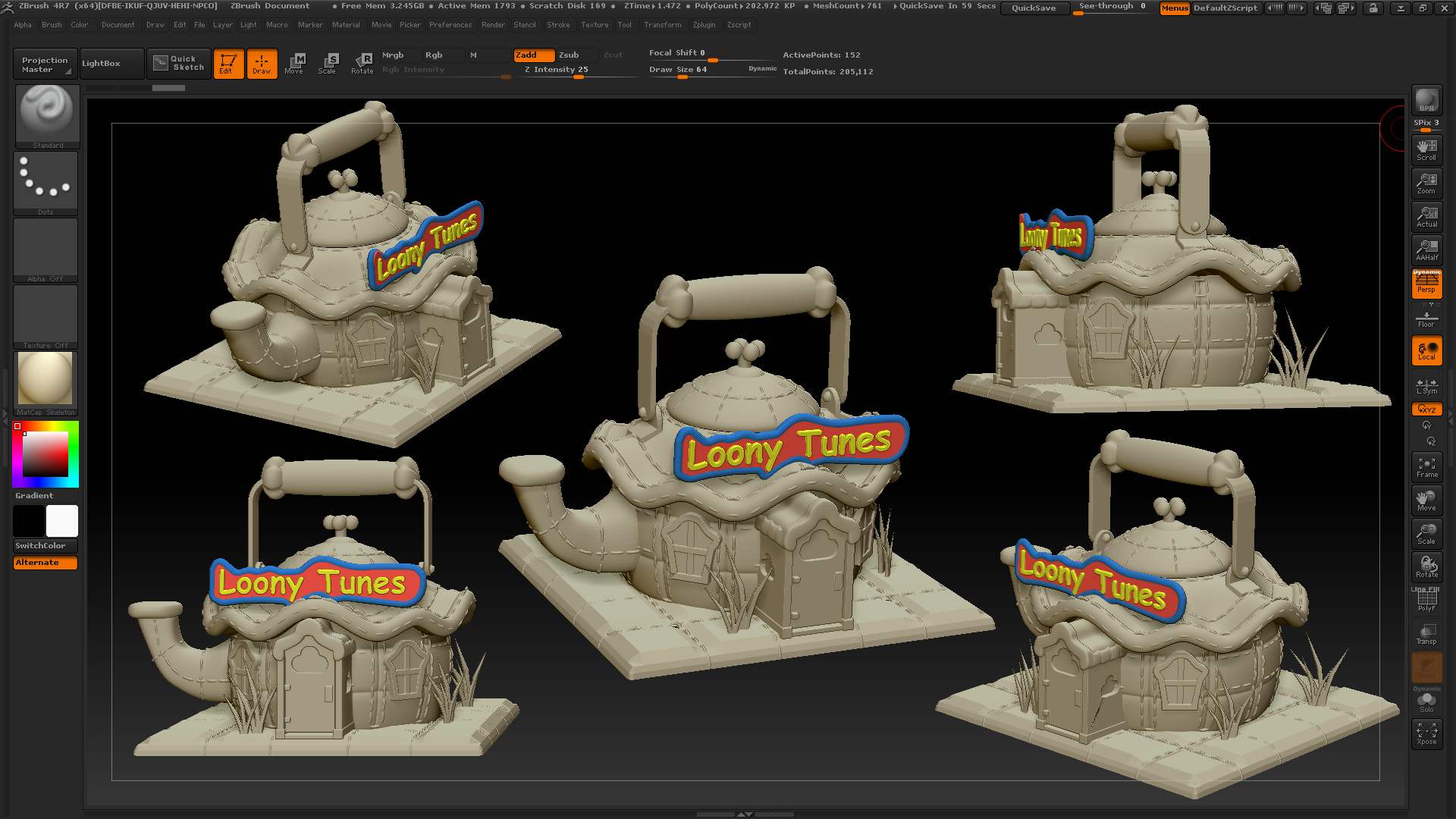Select Scale mode in top shelf
The width and height of the screenshot is (1456, 819).
click(328, 64)
